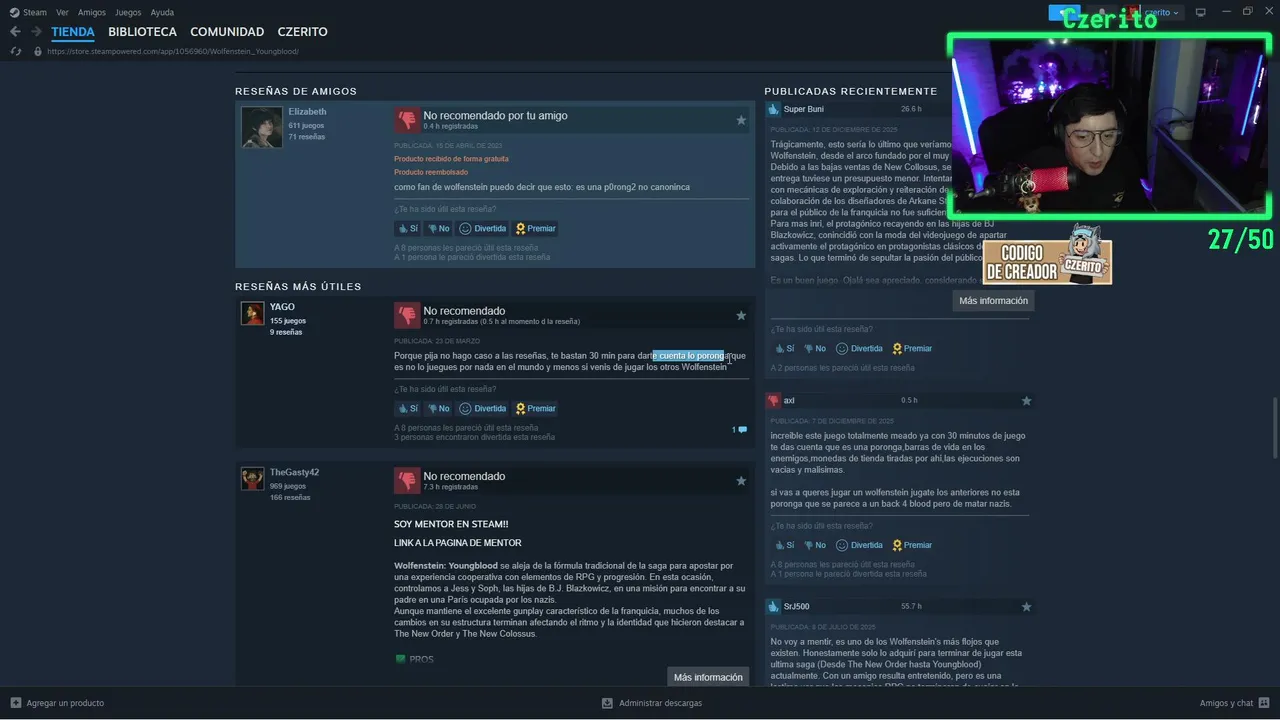Vote No on Super Buni's review
Viewport: 1280px width, 720px height.
click(x=816, y=349)
